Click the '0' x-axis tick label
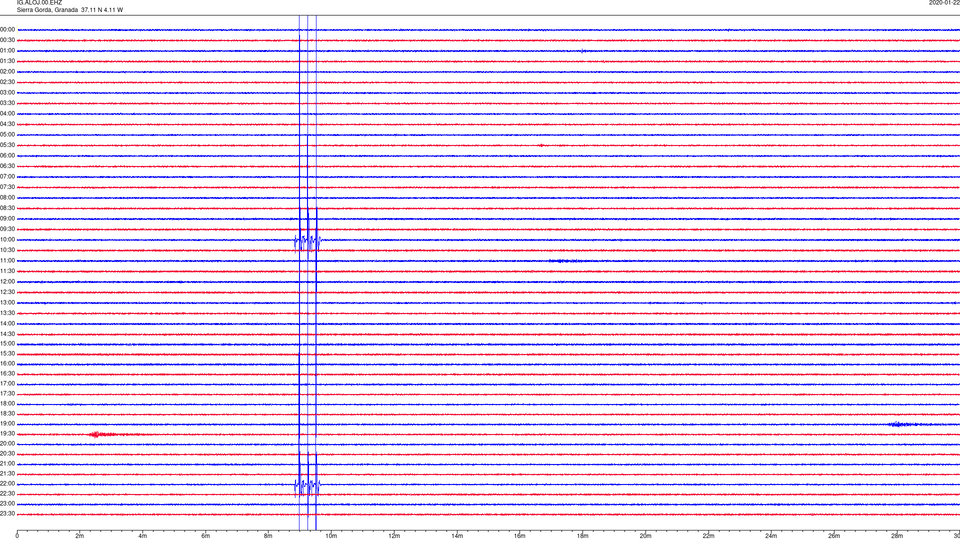This screenshot has width=960, height=540. click(17, 536)
